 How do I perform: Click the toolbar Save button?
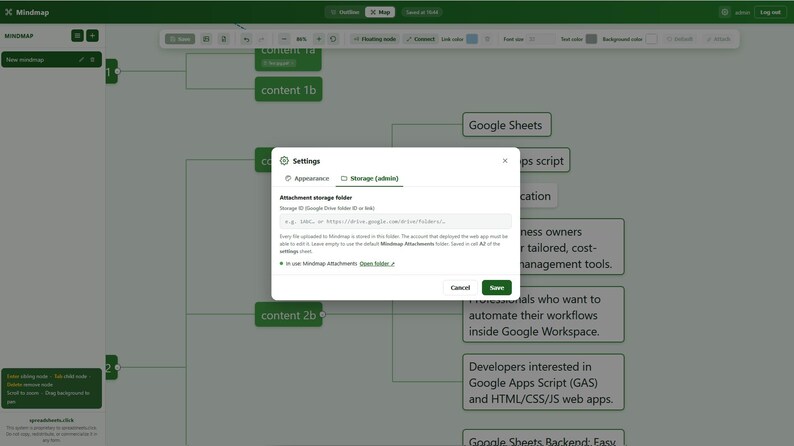click(x=180, y=39)
